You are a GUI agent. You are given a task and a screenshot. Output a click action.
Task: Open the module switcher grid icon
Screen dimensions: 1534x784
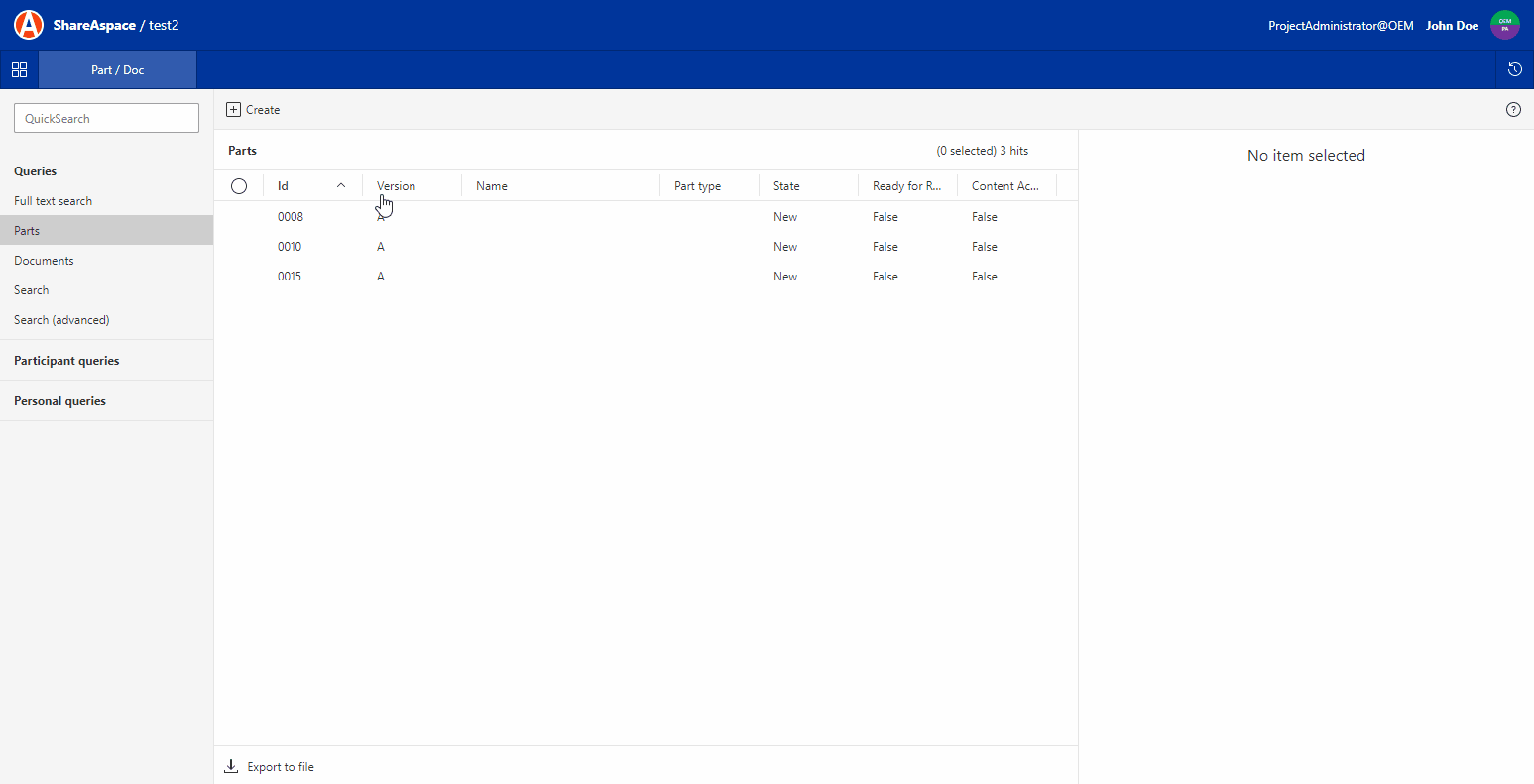(x=19, y=69)
